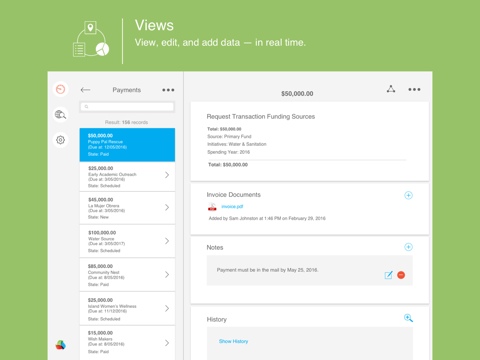Click the $100,000.00 amount
This screenshot has width=480, height=360.
[102, 233]
